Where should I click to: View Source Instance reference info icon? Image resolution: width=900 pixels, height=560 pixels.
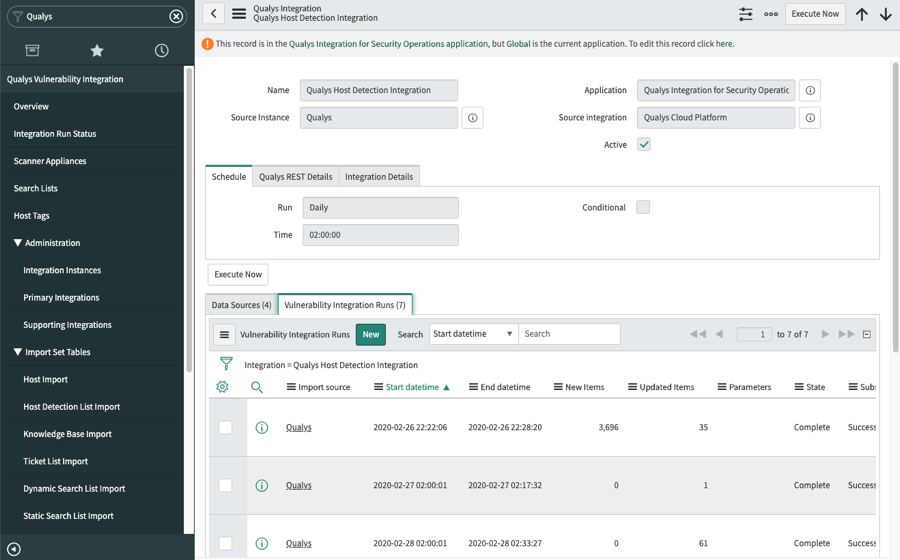[472, 118]
